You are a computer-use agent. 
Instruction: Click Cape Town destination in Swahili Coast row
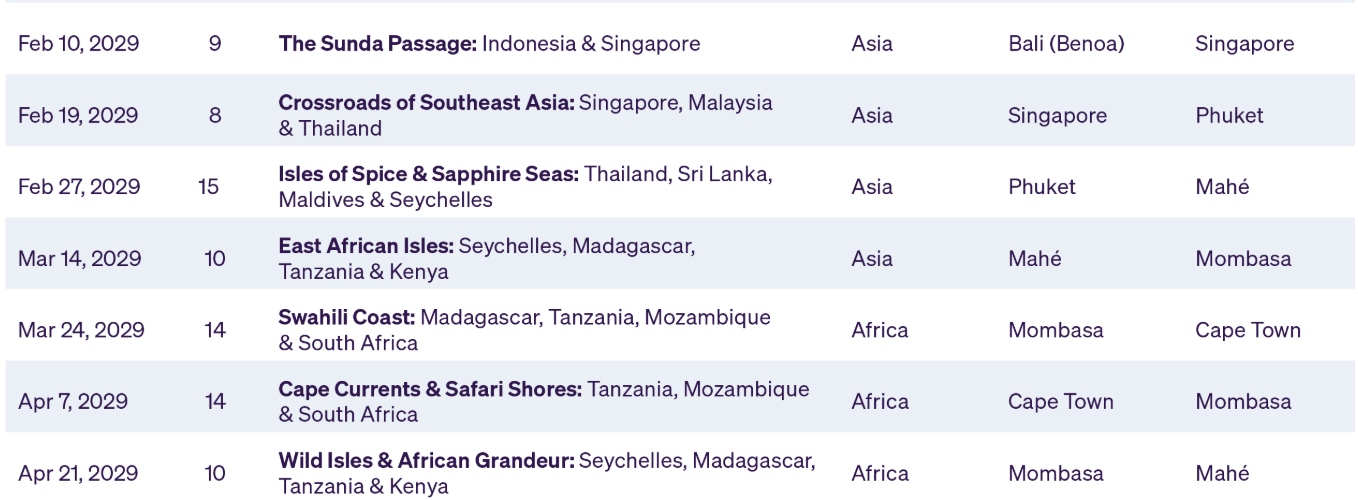click(x=1247, y=330)
